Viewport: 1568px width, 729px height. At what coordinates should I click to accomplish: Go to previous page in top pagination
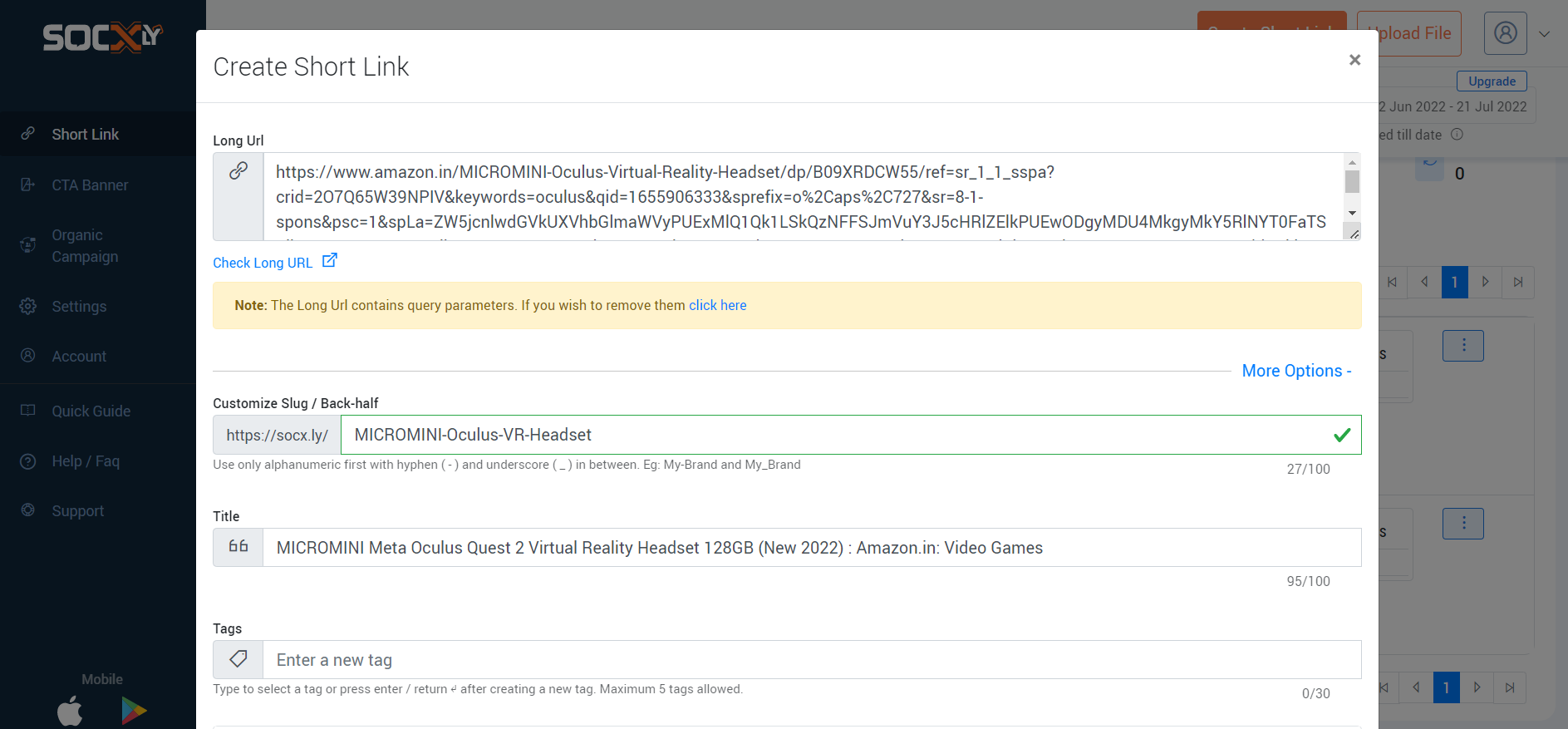pos(1423,282)
